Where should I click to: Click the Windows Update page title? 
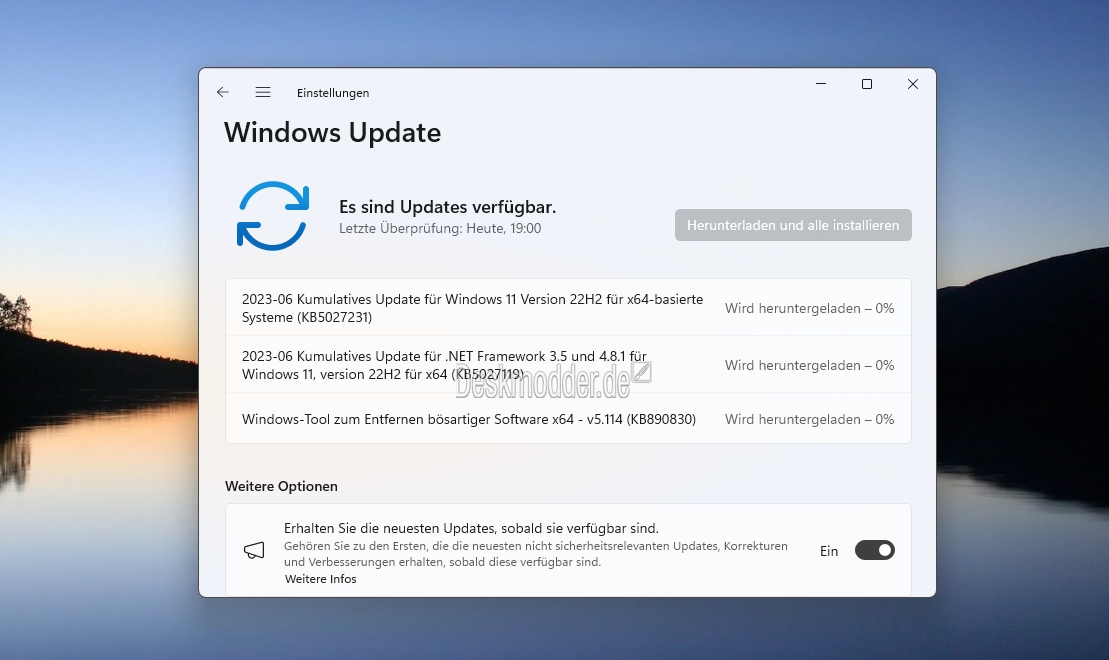click(x=332, y=133)
